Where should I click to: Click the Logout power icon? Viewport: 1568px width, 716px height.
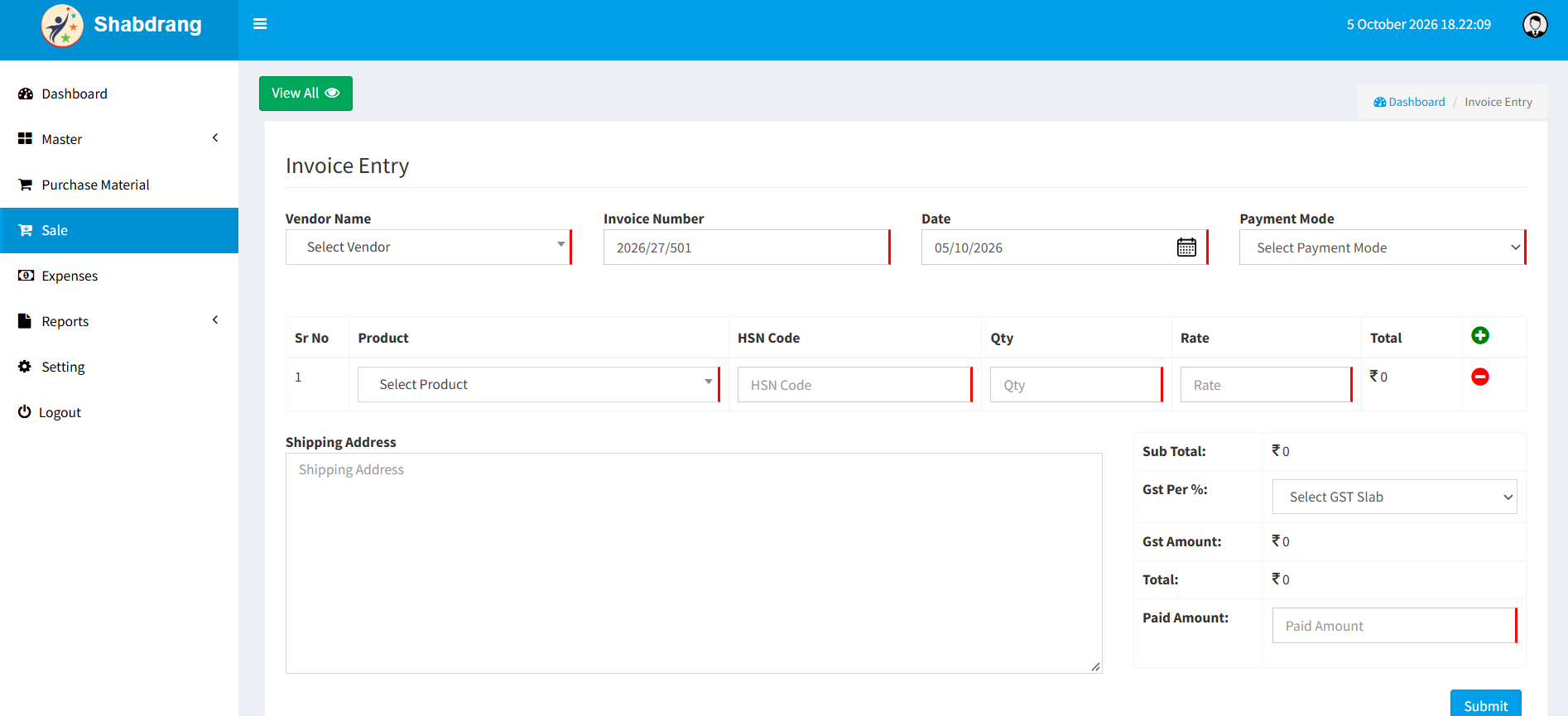coord(25,411)
